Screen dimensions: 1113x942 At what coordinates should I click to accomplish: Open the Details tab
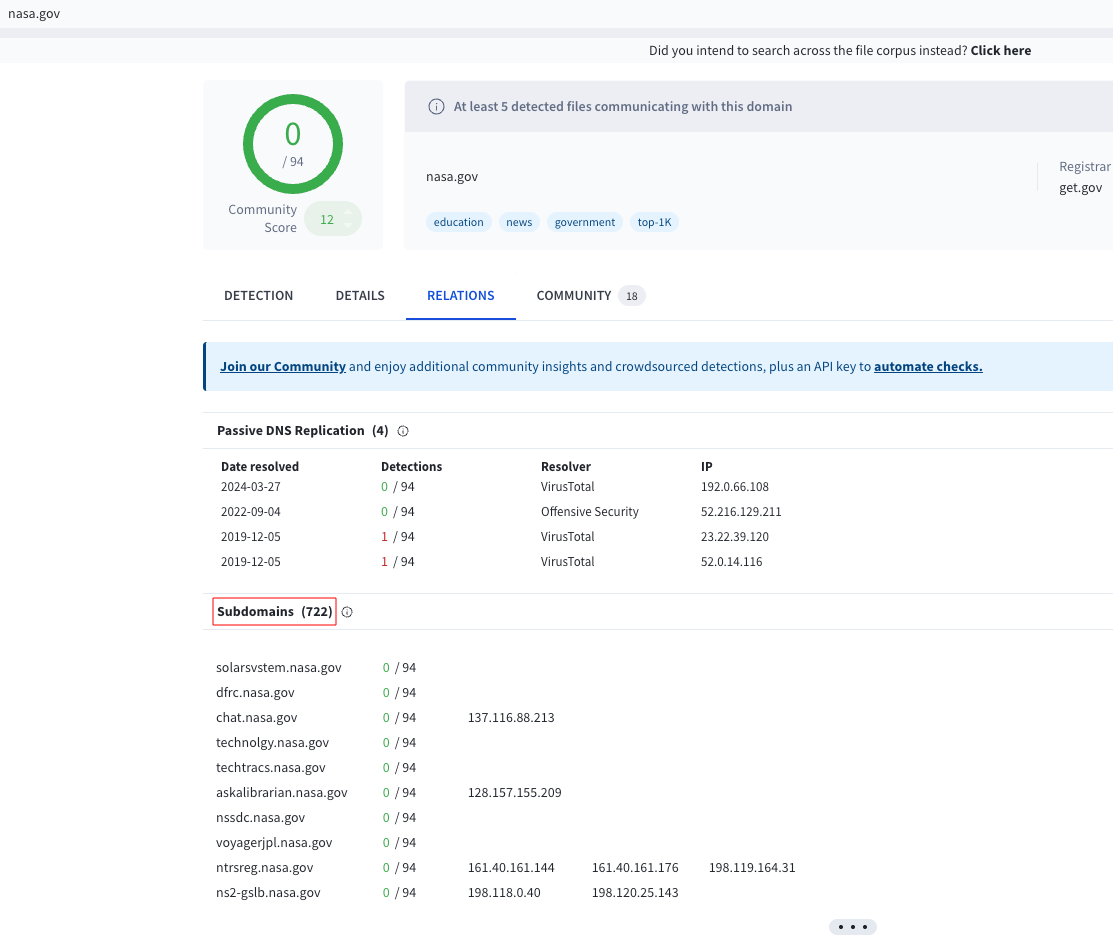(360, 296)
